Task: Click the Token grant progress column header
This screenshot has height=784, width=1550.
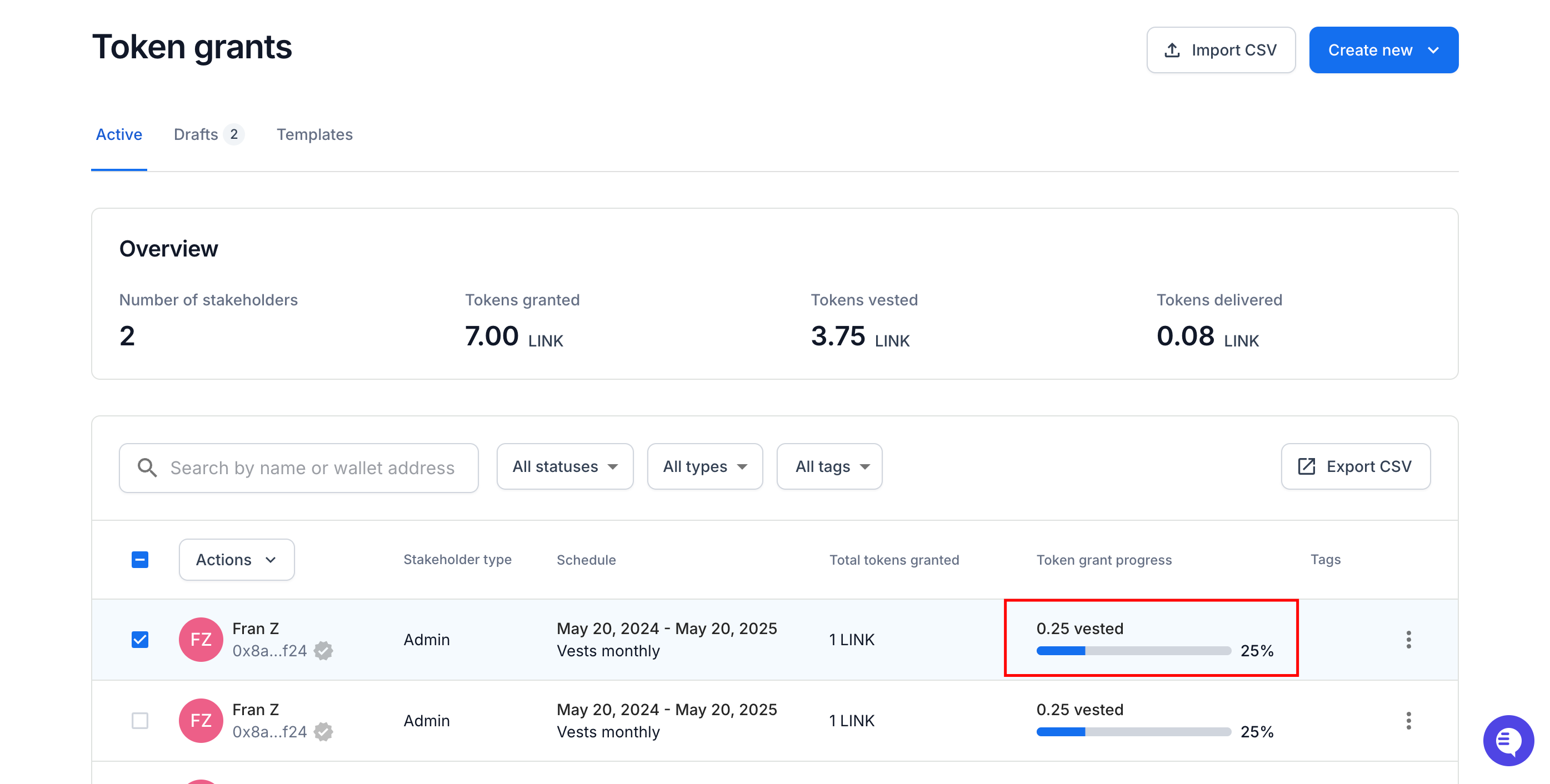Action: tap(1103, 560)
